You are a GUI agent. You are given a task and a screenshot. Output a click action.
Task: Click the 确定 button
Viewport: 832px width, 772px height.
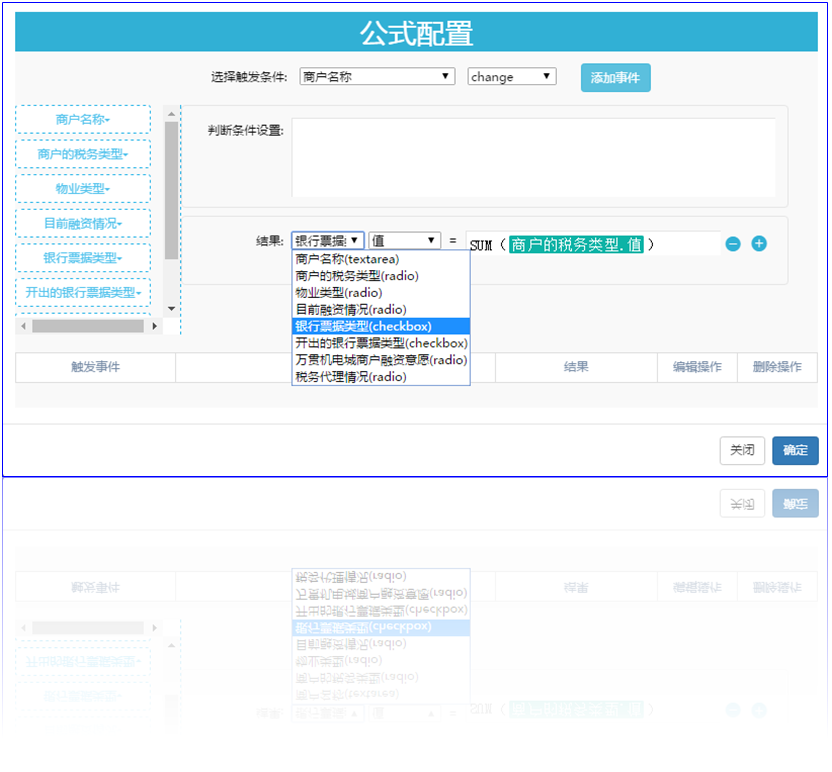(x=795, y=451)
